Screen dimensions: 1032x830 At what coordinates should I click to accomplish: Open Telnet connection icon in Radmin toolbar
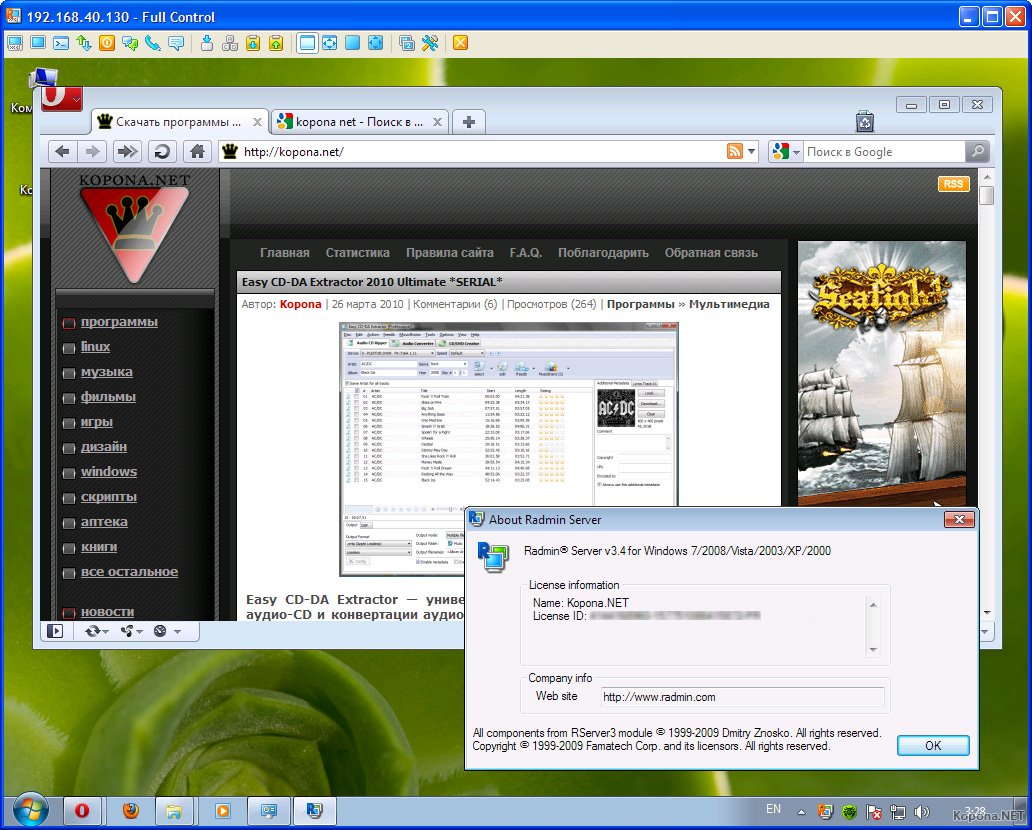click(x=61, y=43)
